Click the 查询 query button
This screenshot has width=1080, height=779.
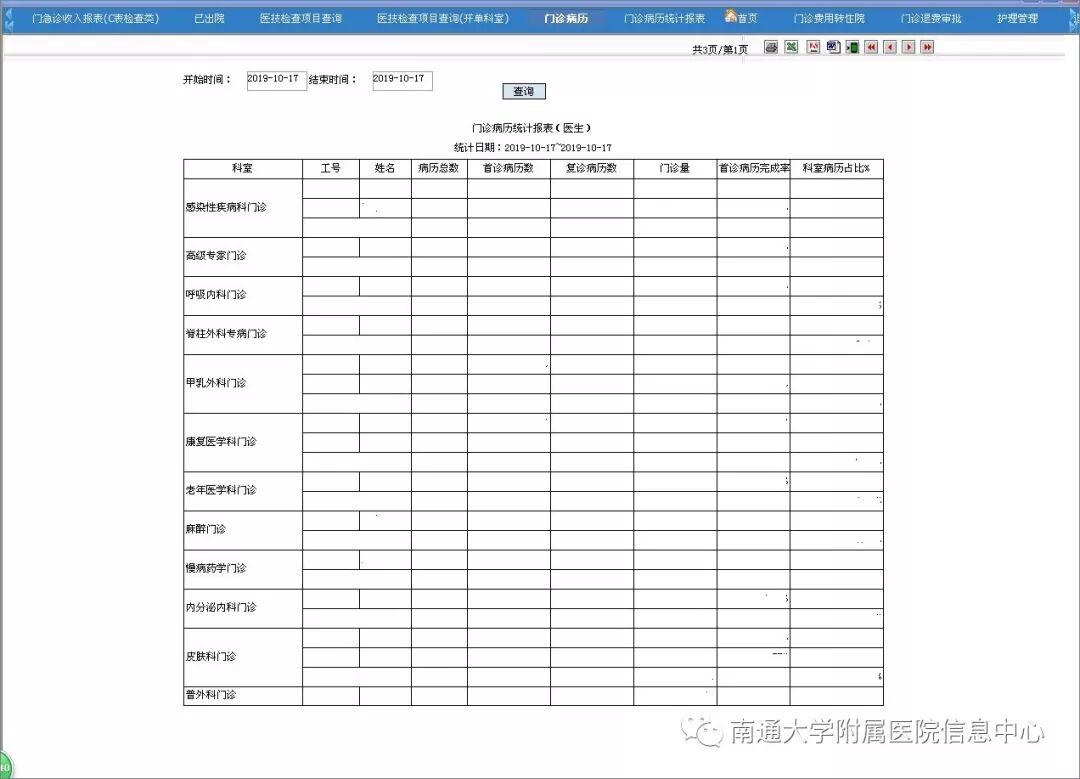coord(523,91)
